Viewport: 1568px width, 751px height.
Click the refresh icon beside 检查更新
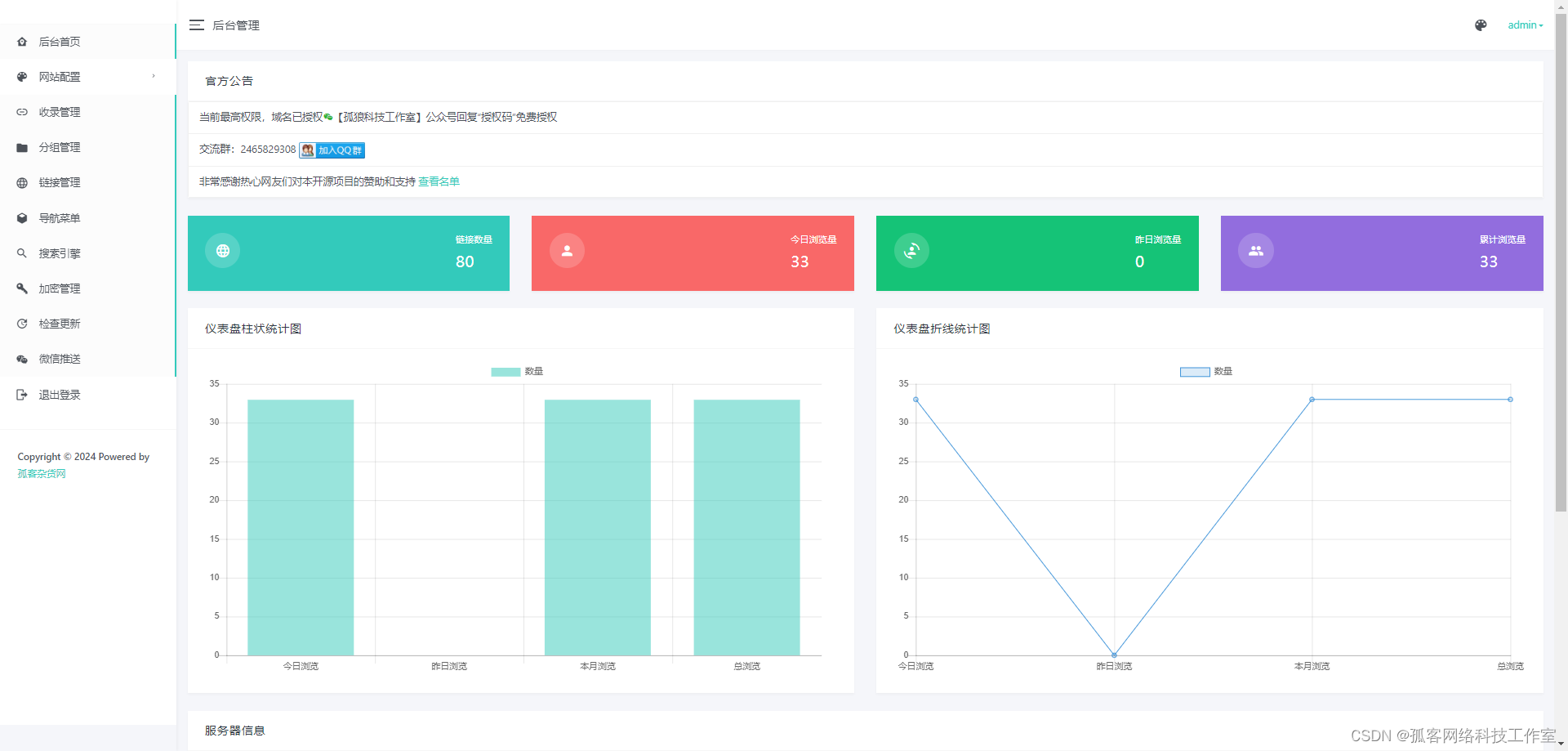[22, 324]
